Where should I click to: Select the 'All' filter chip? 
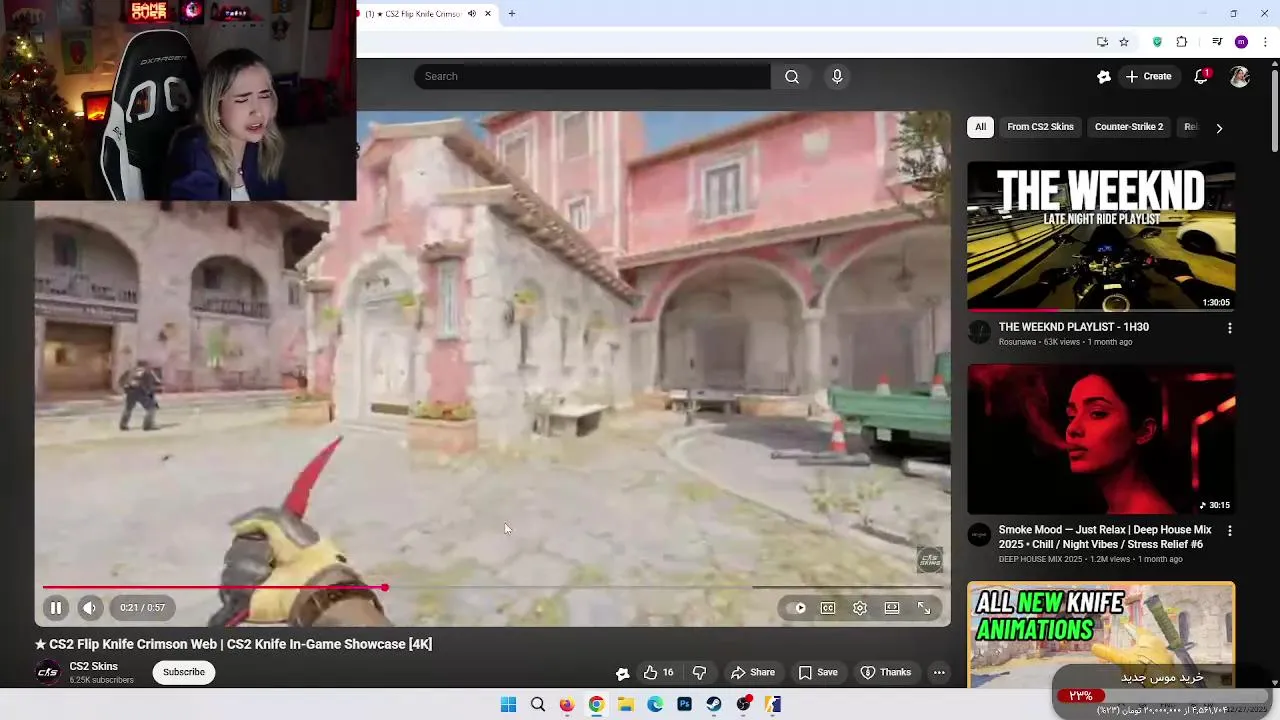(980, 127)
